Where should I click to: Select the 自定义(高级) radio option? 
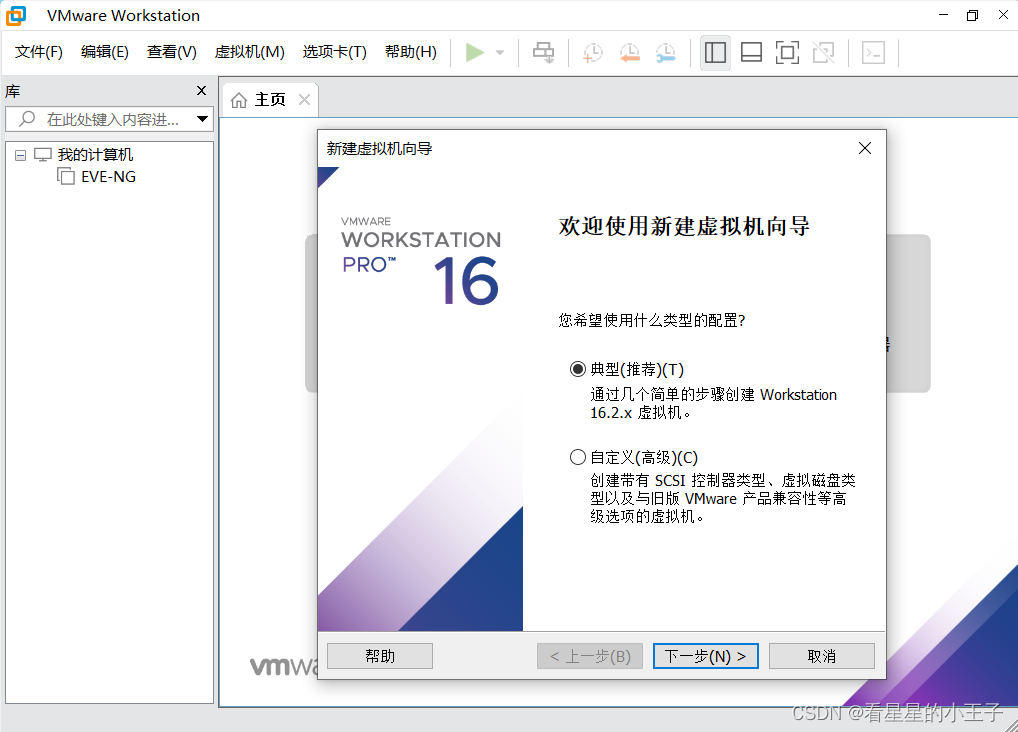click(x=578, y=457)
